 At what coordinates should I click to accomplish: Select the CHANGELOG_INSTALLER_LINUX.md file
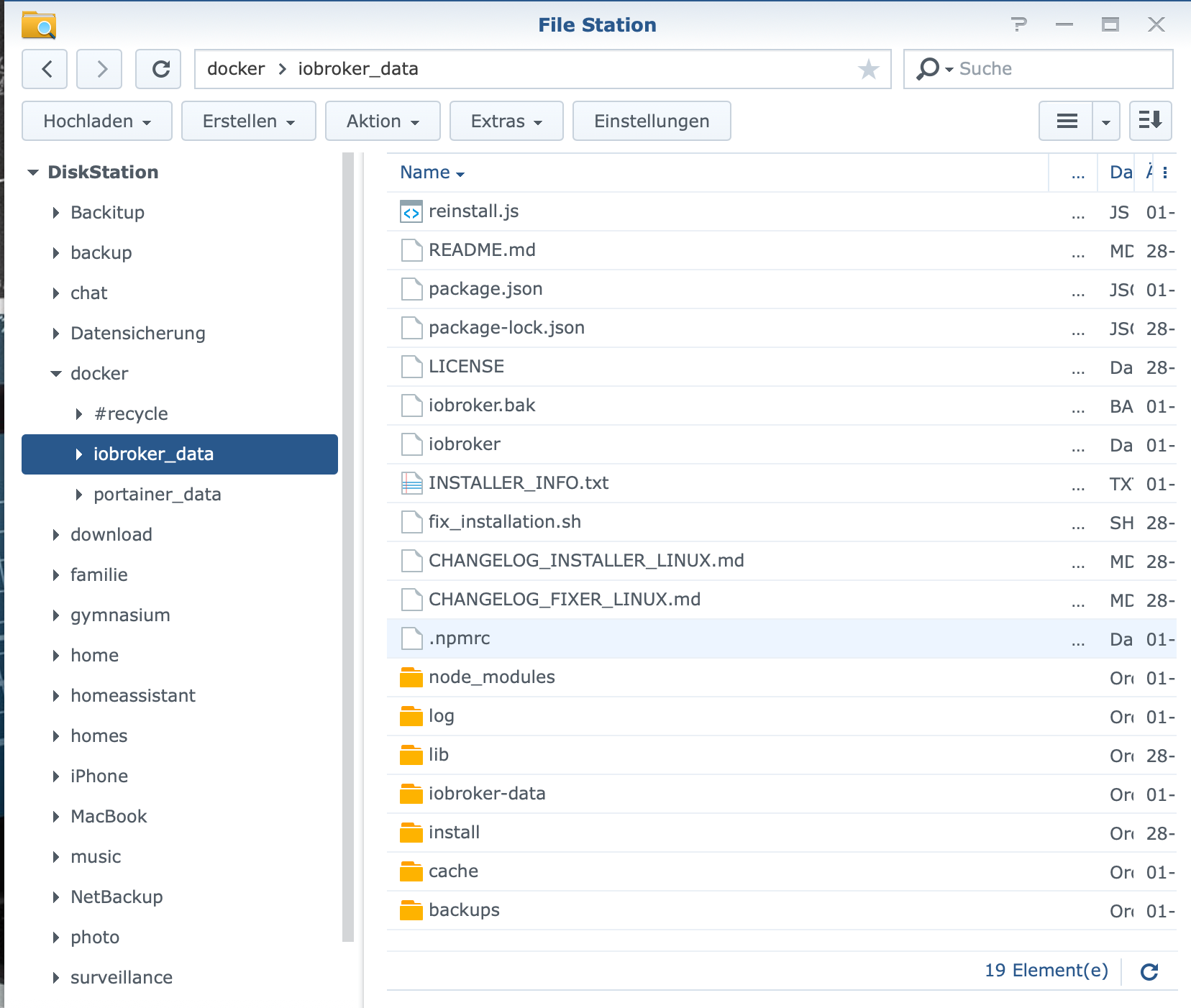point(781,561)
